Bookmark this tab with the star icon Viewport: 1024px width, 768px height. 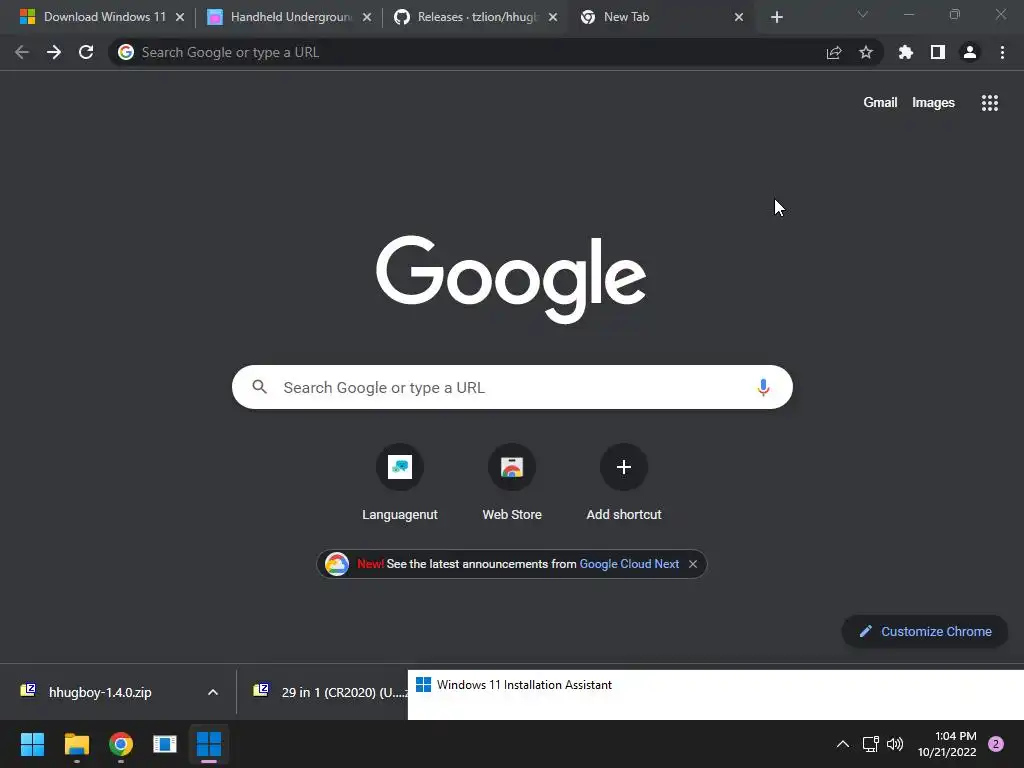tap(865, 52)
